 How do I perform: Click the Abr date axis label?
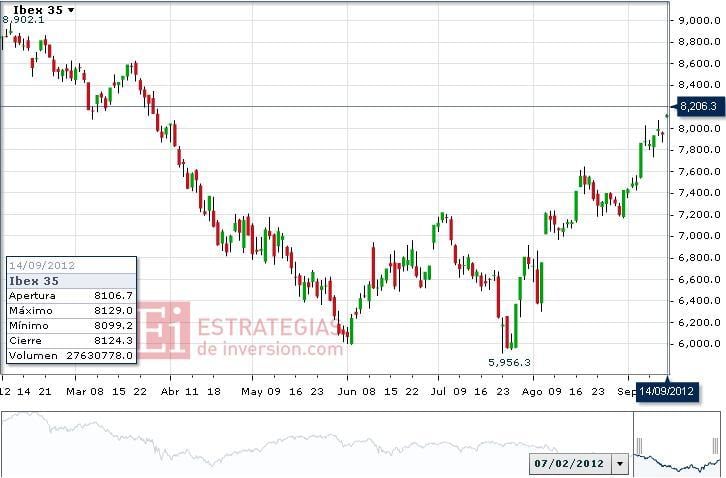170,392
